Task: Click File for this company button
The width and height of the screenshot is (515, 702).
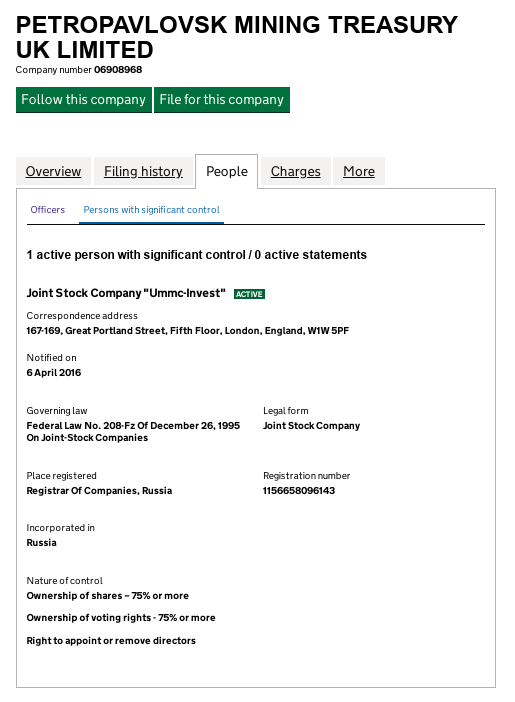Action: (x=222, y=99)
